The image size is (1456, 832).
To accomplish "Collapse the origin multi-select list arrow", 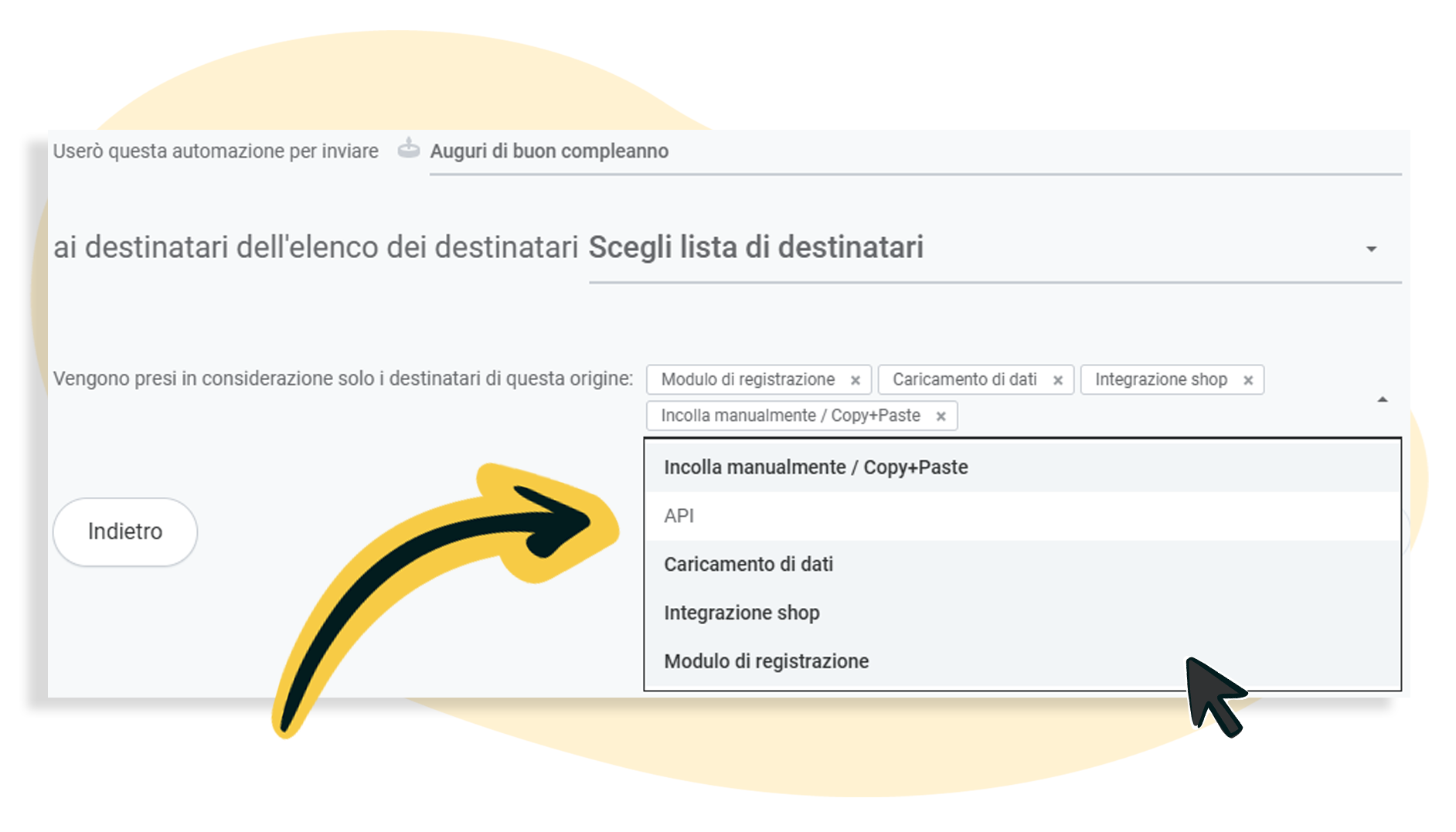I will point(1383,399).
